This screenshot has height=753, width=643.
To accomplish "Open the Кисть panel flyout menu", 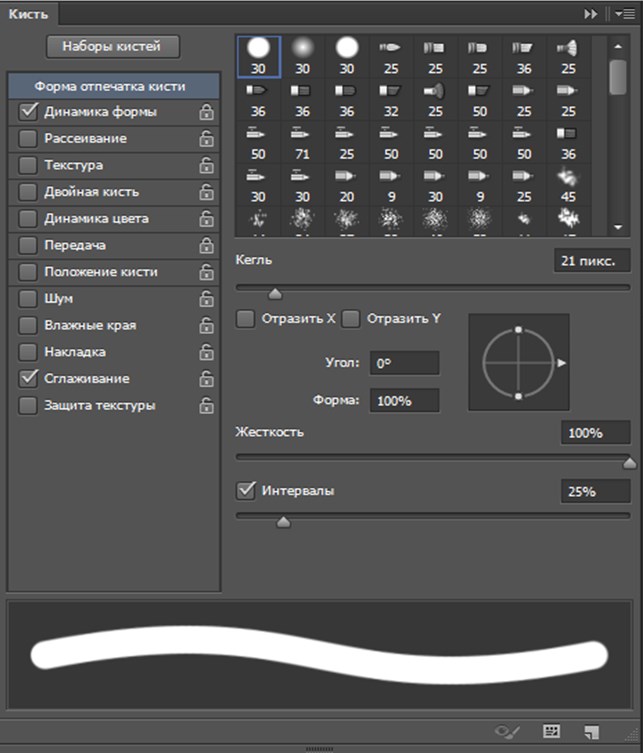I will coord(625,14).
